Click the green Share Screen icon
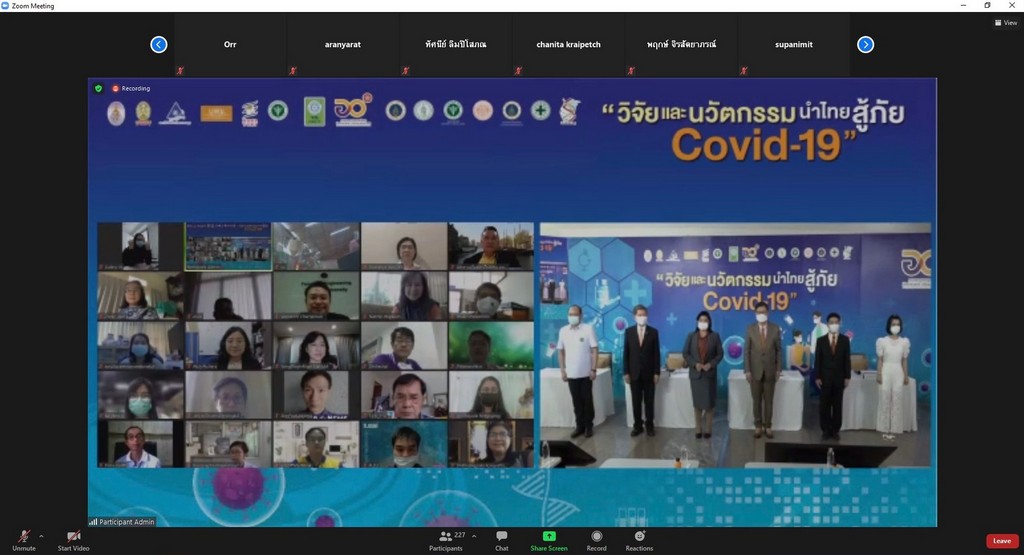The width and height of the screenshot is (1024, 555). click(x=548, y=538)
